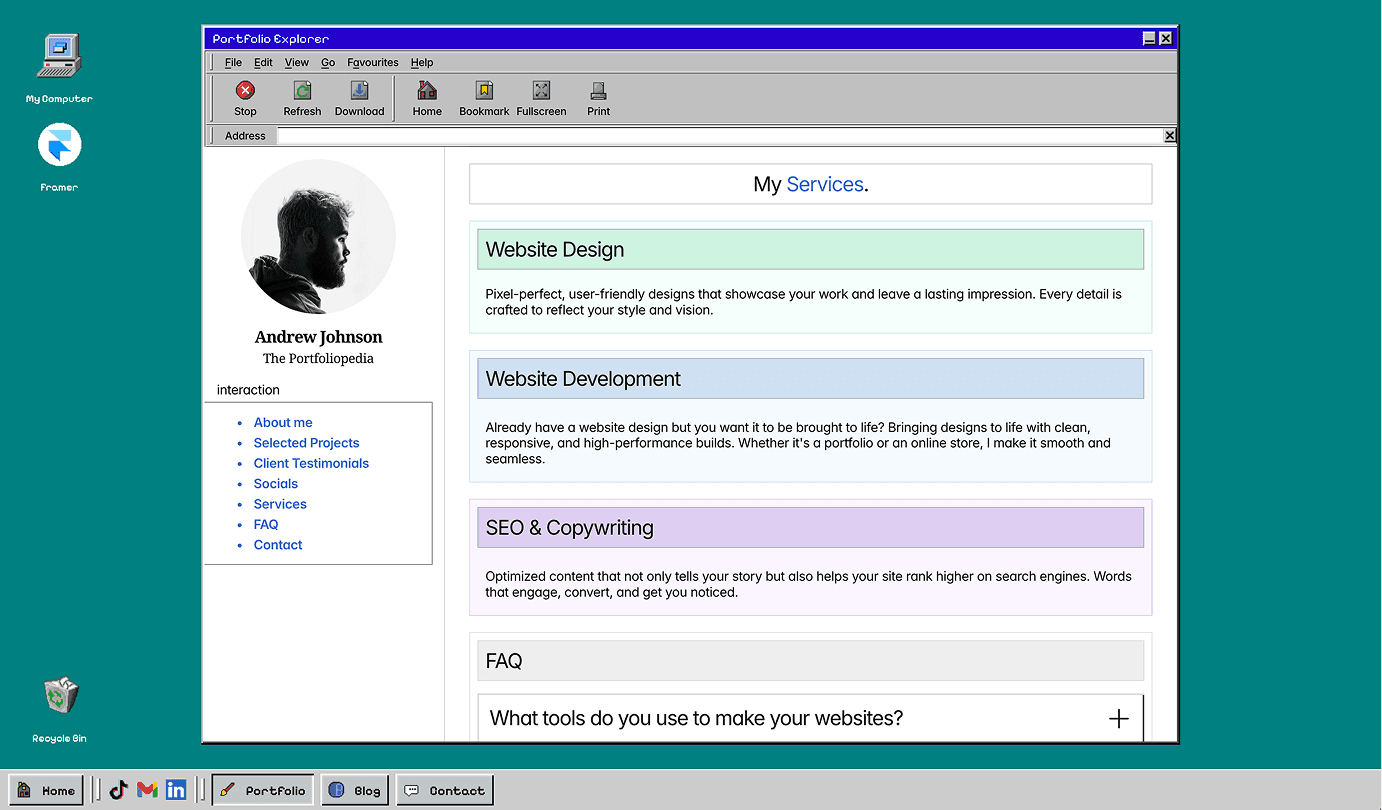The height and width of the screenshot is (810, 1382).
Task: Open the View menu
Action: 297,62
